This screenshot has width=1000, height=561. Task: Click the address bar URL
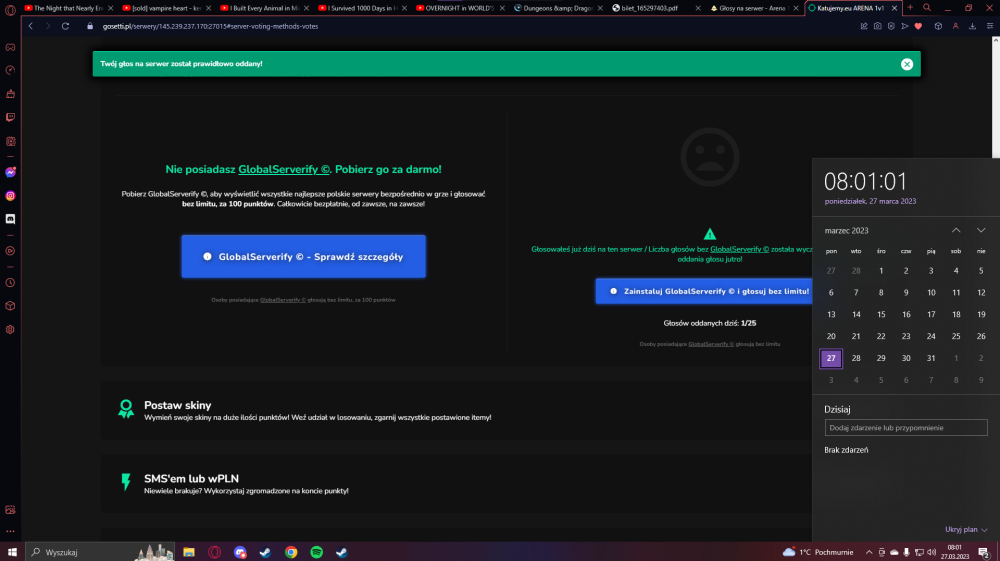(x=210, y=26)
